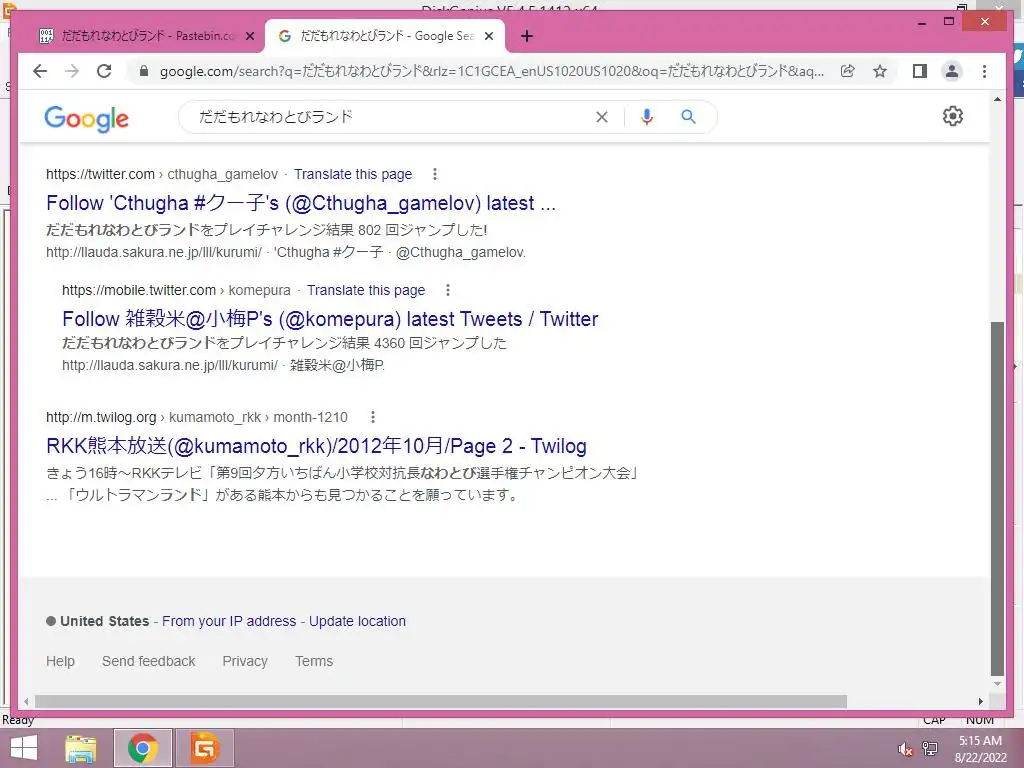Reload the Google search page

coord(104,71)
